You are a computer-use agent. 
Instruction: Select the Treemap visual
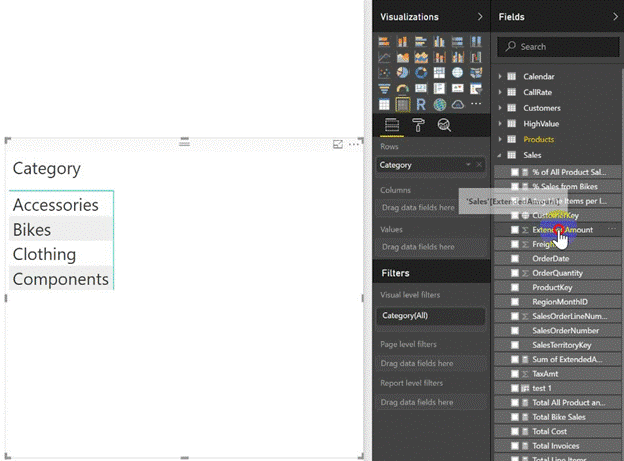pyautogui.click(x=439, y=73)
